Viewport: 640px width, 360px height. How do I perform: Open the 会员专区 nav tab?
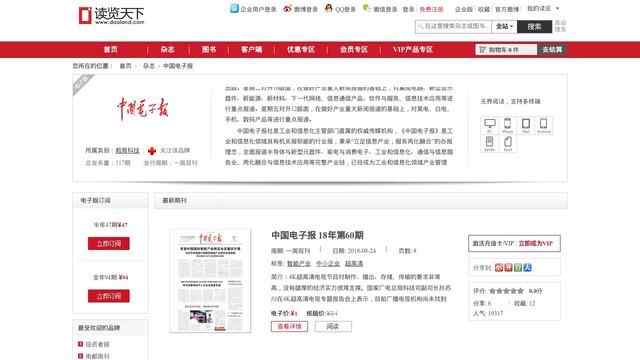(x=354, y=49)
